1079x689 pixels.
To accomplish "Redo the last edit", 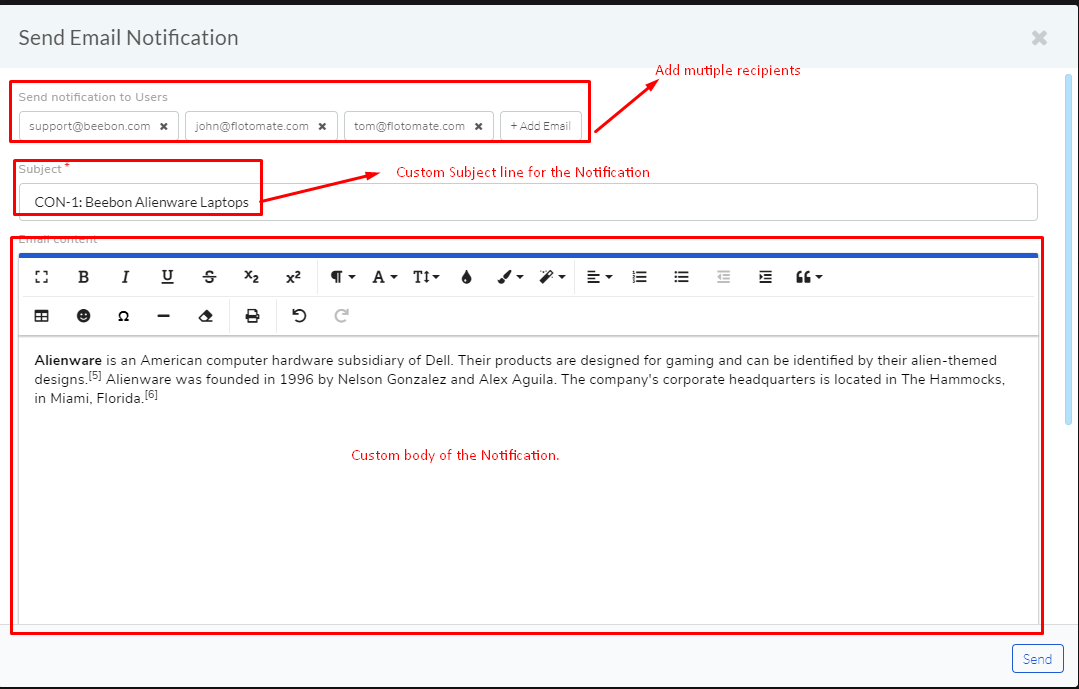I will pyautogui.click(x=341, y=316).
